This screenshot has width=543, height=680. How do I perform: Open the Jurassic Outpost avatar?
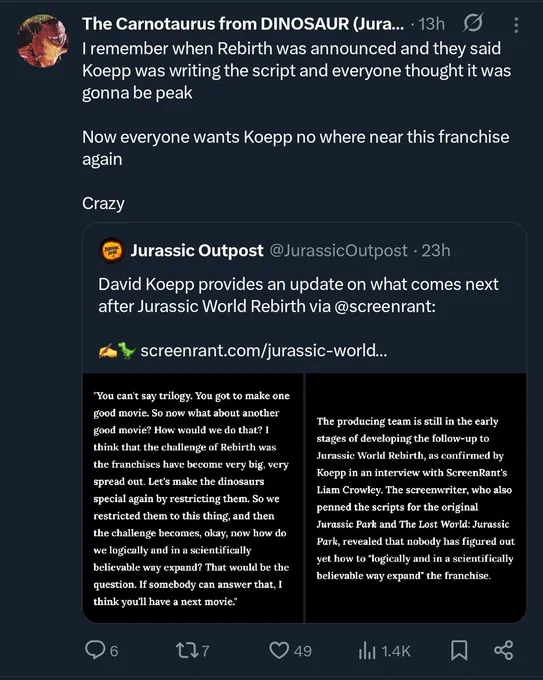[x=112, y=250]
